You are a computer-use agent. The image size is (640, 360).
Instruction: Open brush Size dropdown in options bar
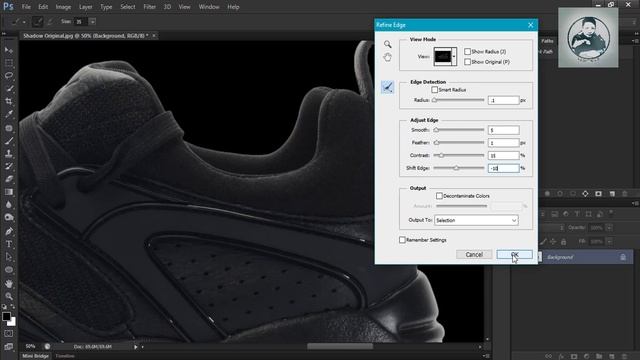[x=93, y=21]
